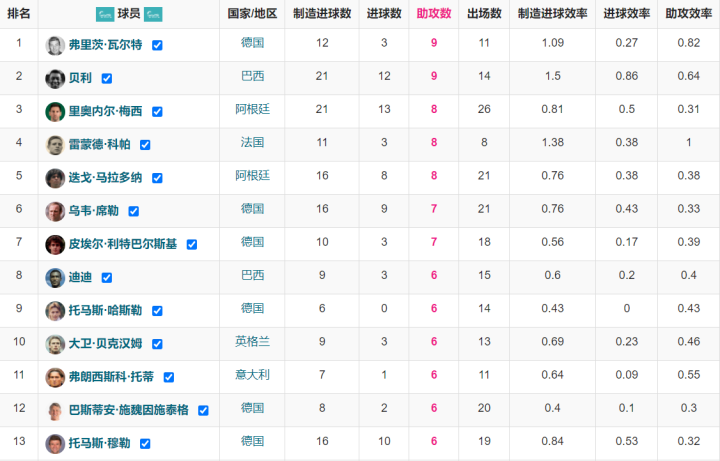Click the teal icon left of 球员 header
720x461 pixels.
tap(104, 14)
